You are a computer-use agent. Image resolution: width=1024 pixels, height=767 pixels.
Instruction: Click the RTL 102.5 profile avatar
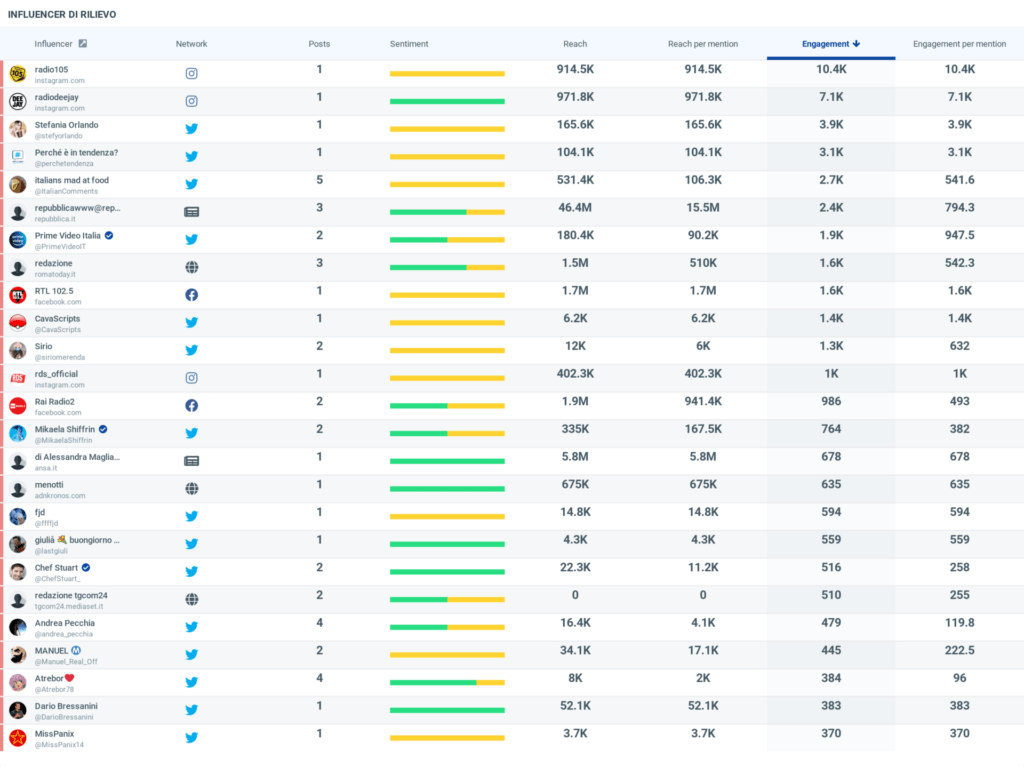coord(18,295)
